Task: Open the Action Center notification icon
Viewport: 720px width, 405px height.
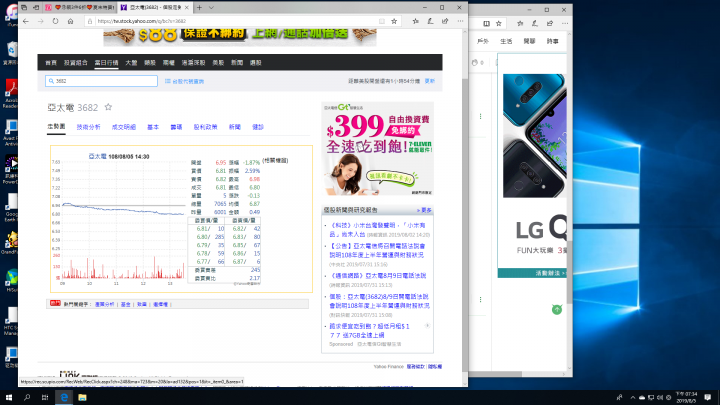Action: pos(708,397)
